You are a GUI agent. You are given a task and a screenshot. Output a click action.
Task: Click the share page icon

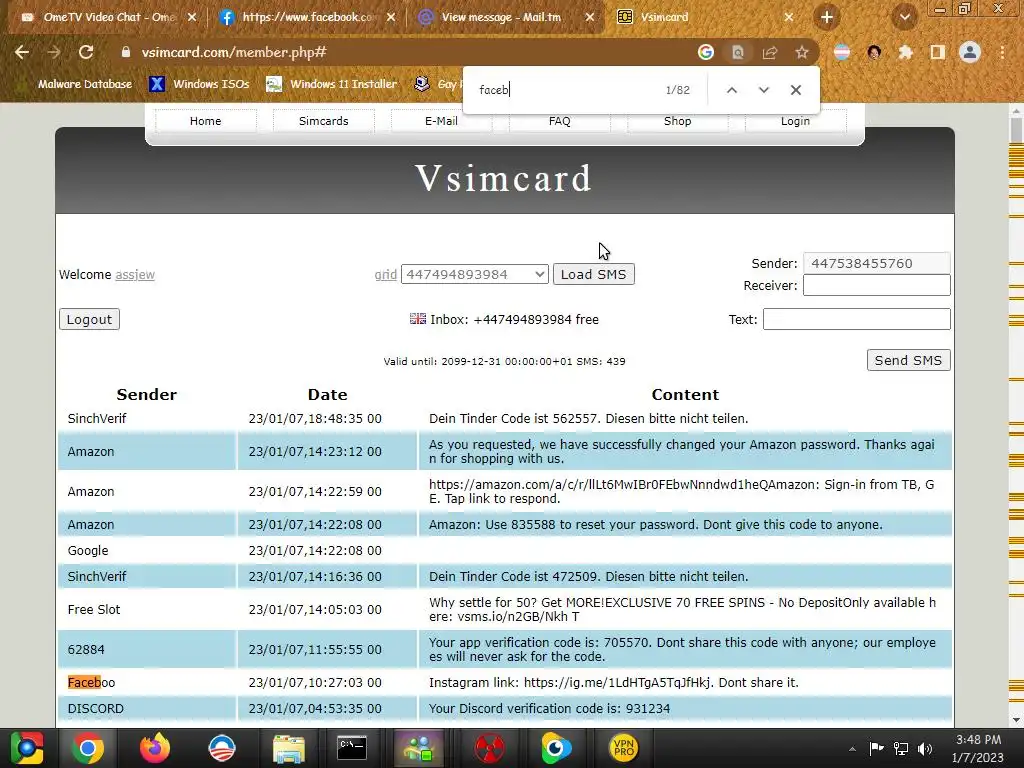click(x=770, y=52)
